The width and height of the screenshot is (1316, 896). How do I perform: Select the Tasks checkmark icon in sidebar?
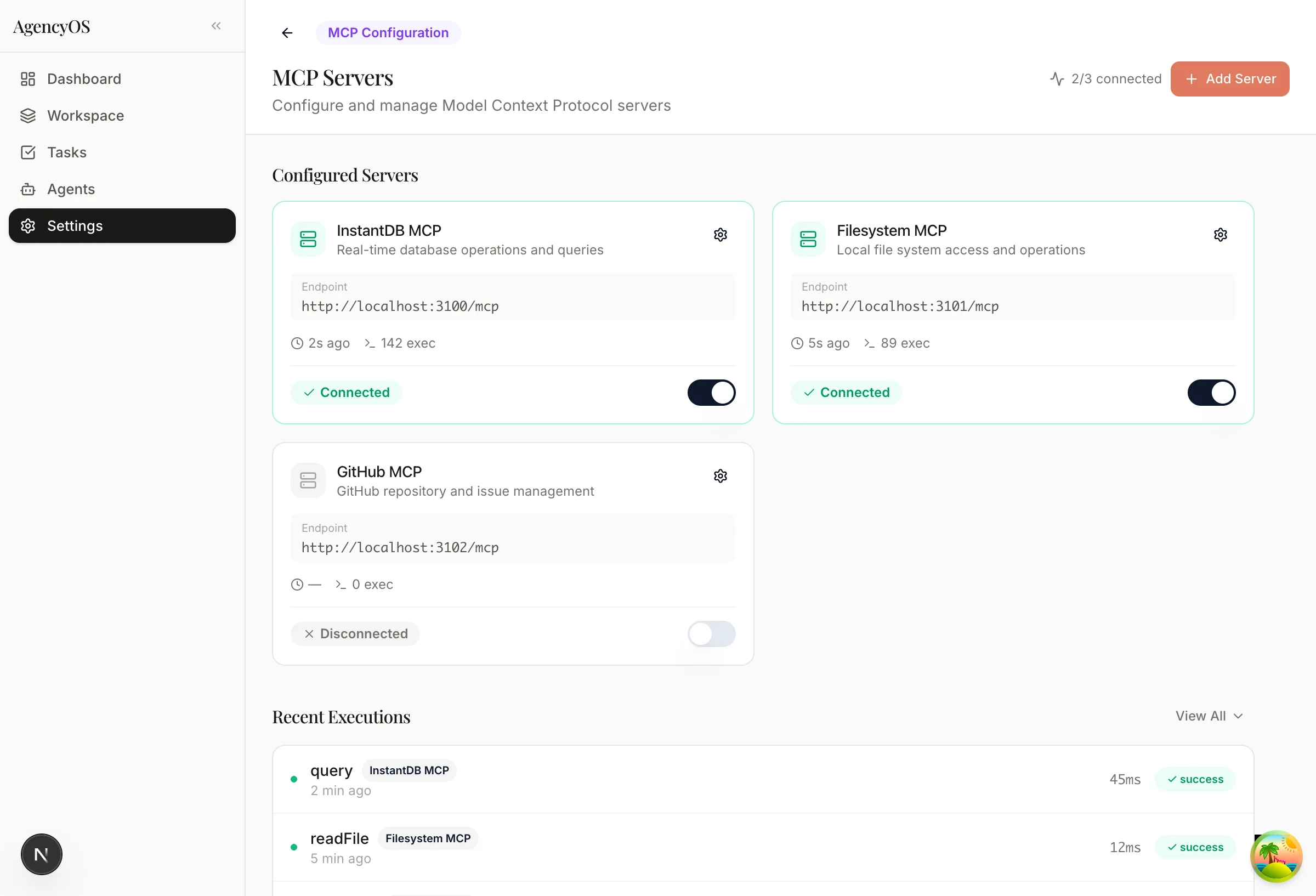[29, 152]
